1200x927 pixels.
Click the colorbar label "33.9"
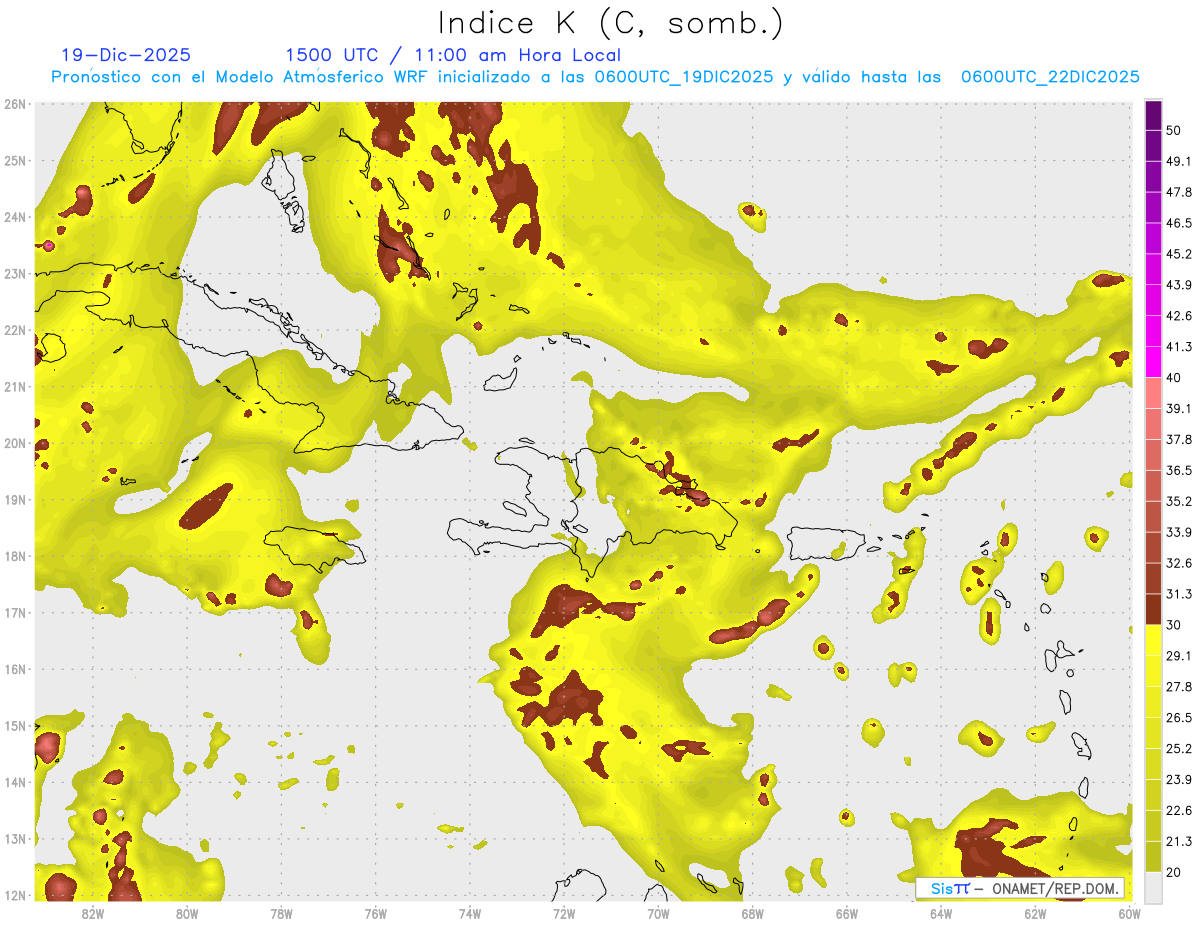point(1179,532)
